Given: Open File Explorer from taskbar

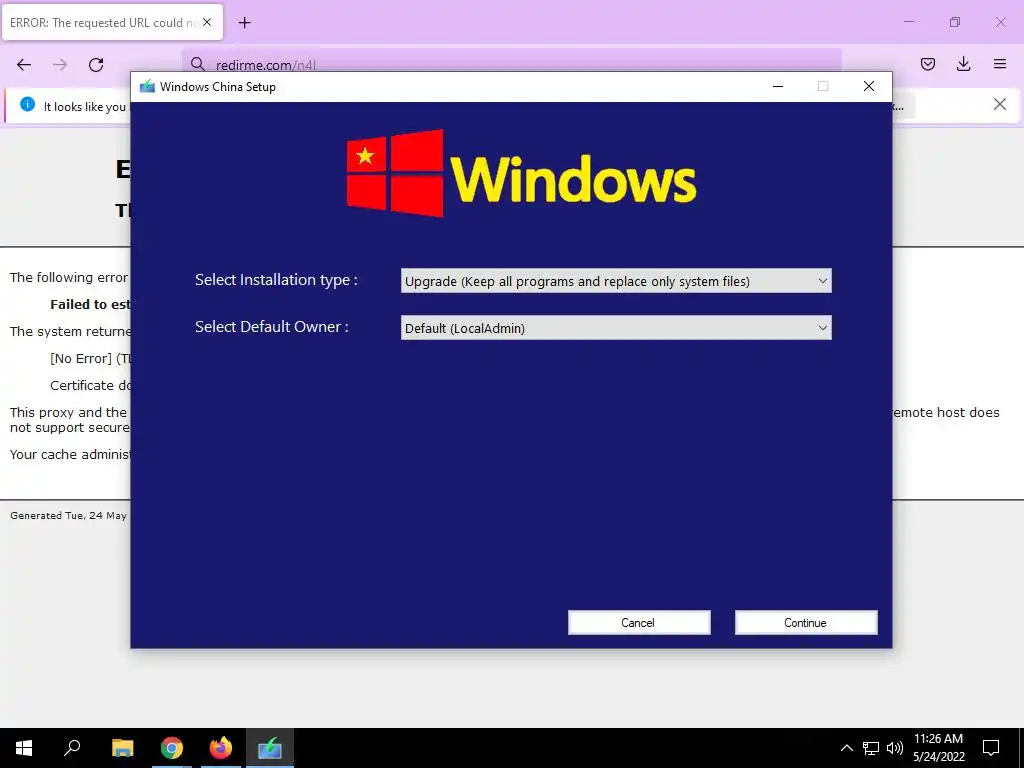Looking at the screenshot, I should [122, 748].
